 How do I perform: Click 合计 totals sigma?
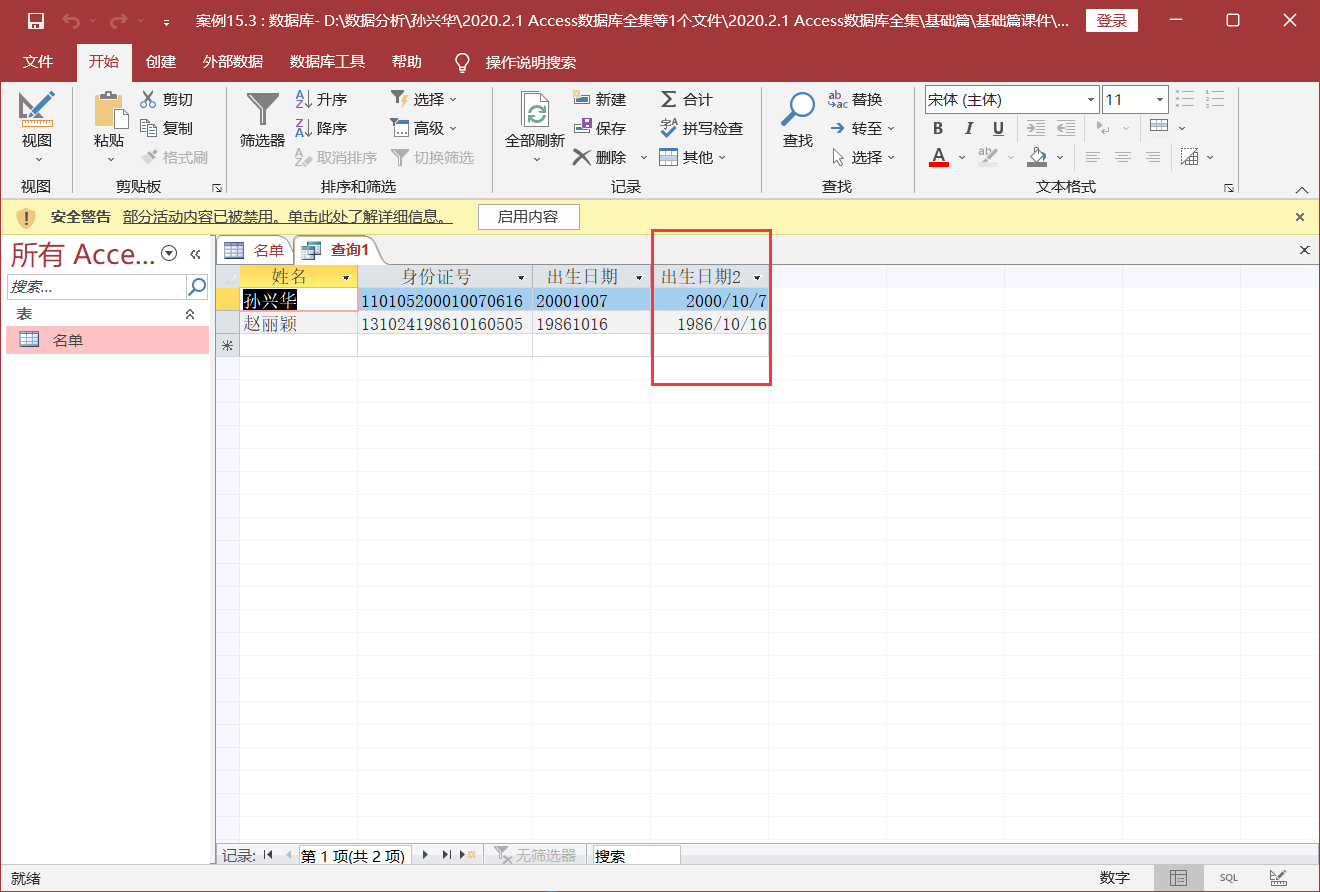pyautogui.click(x=686, y=99)
